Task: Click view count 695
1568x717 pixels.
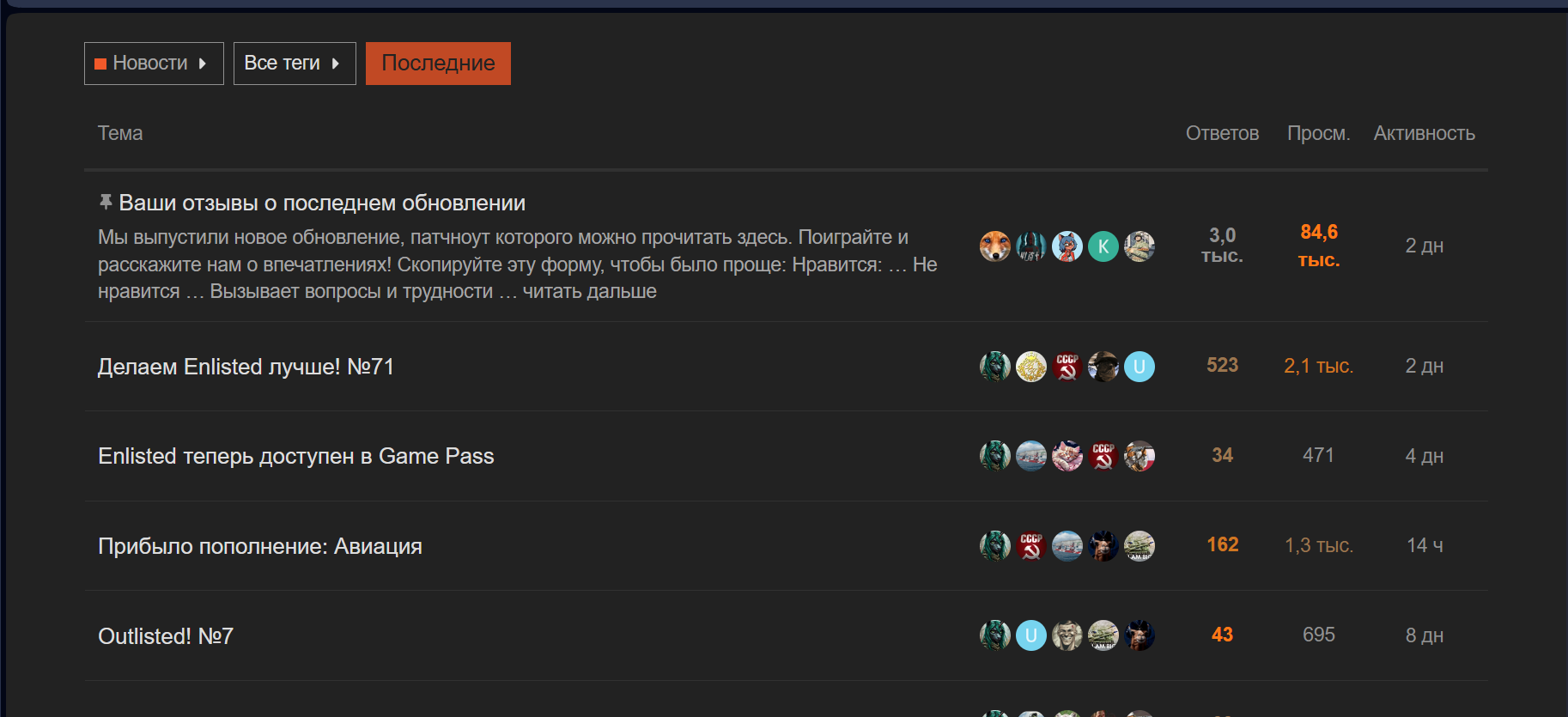Action: [1318, 635]
